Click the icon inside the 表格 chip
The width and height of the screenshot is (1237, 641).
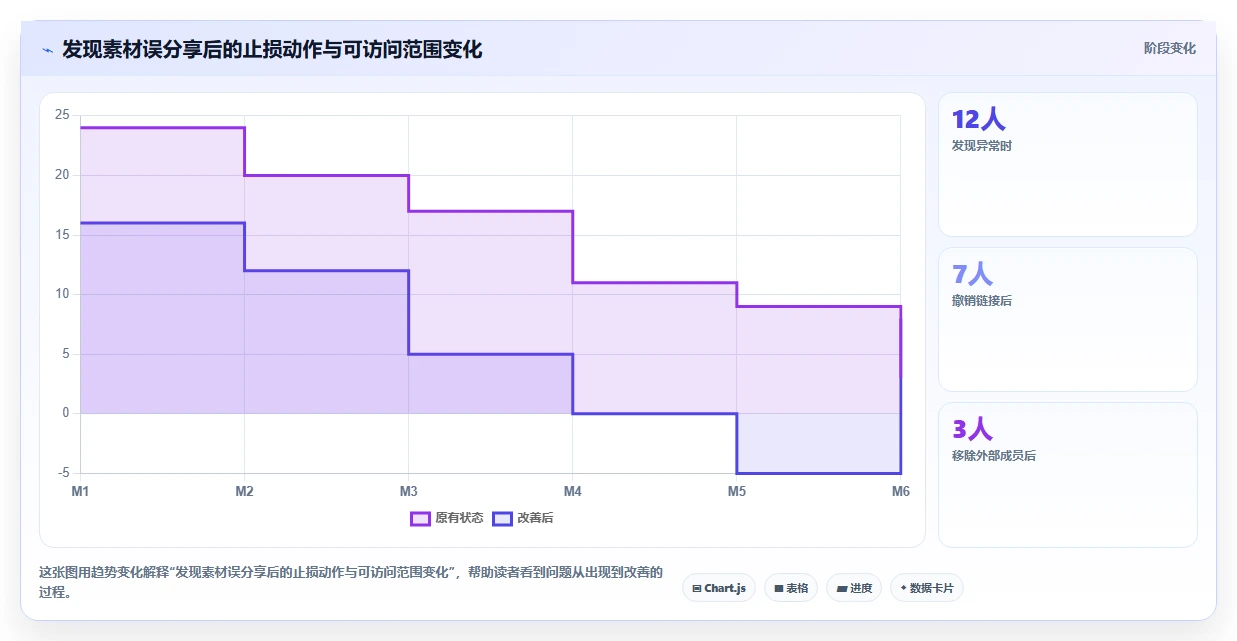pos(778,589)
